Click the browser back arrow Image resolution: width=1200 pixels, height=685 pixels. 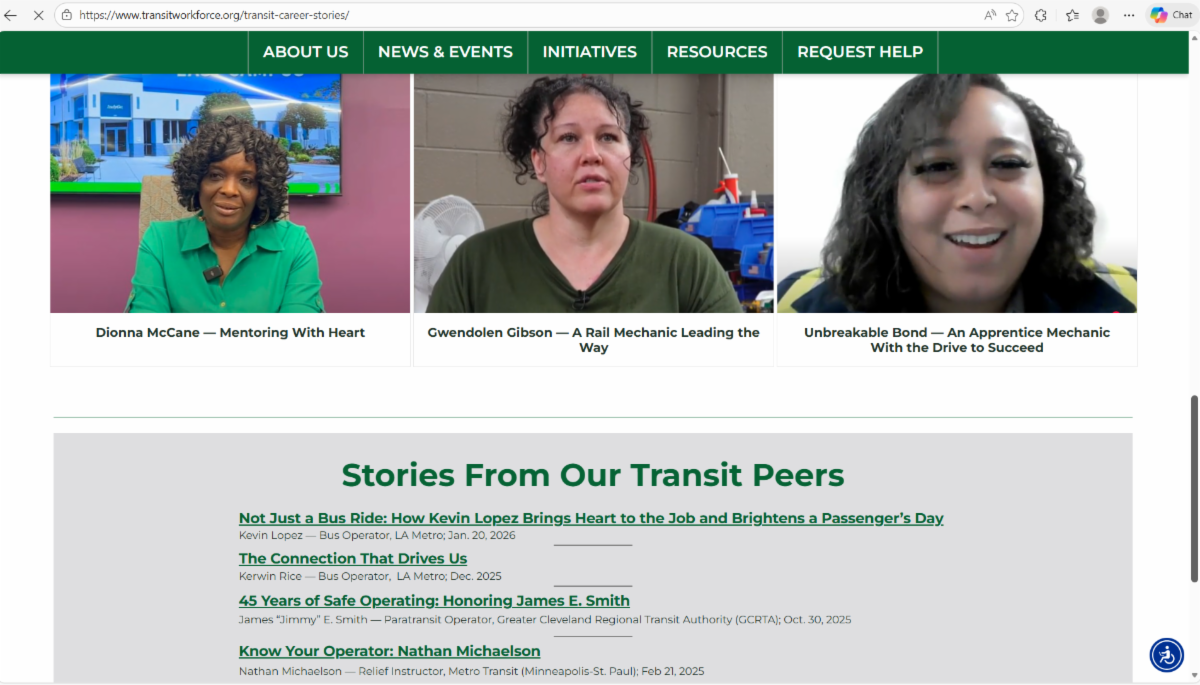click(11, 15)
